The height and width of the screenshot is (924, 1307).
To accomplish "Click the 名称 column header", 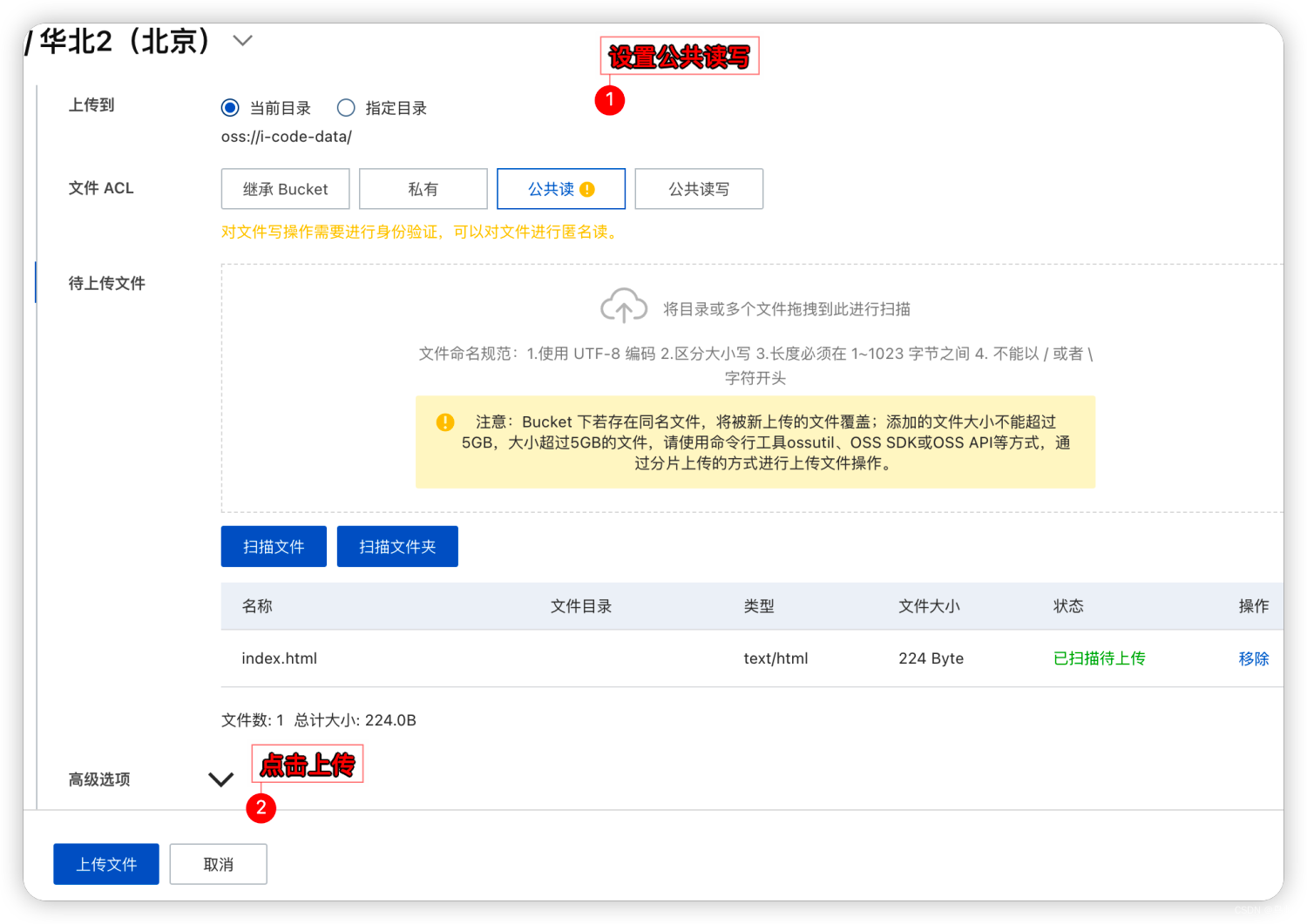I will 257,606.
